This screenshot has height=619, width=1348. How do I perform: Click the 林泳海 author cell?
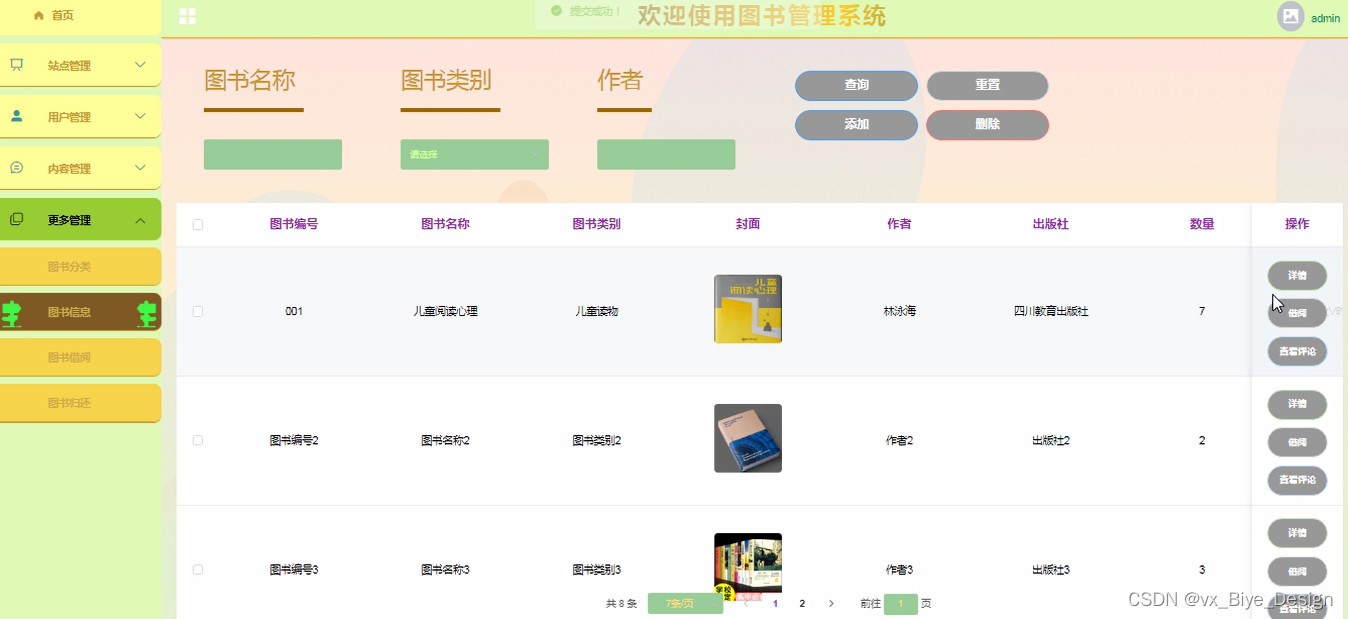coord(900,312)
